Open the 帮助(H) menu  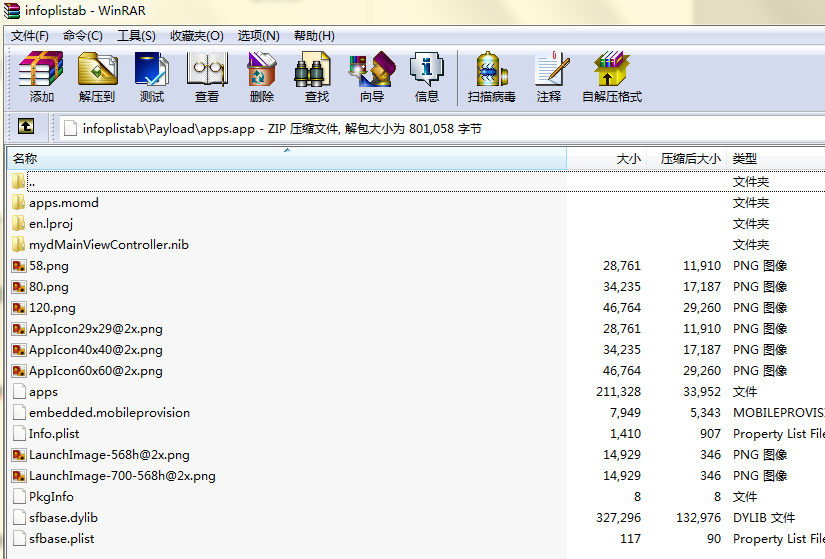(x=314, y=36)
